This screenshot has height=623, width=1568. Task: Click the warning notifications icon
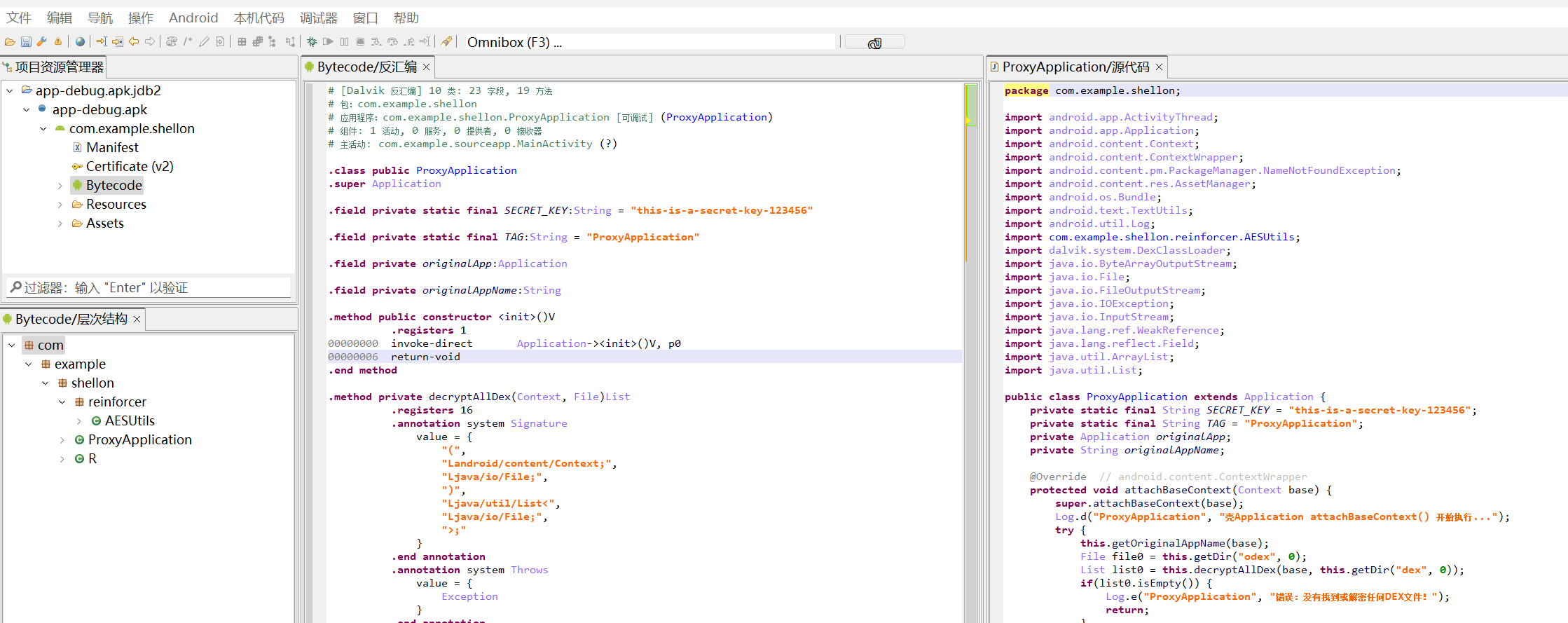click(x=58, y=42)
